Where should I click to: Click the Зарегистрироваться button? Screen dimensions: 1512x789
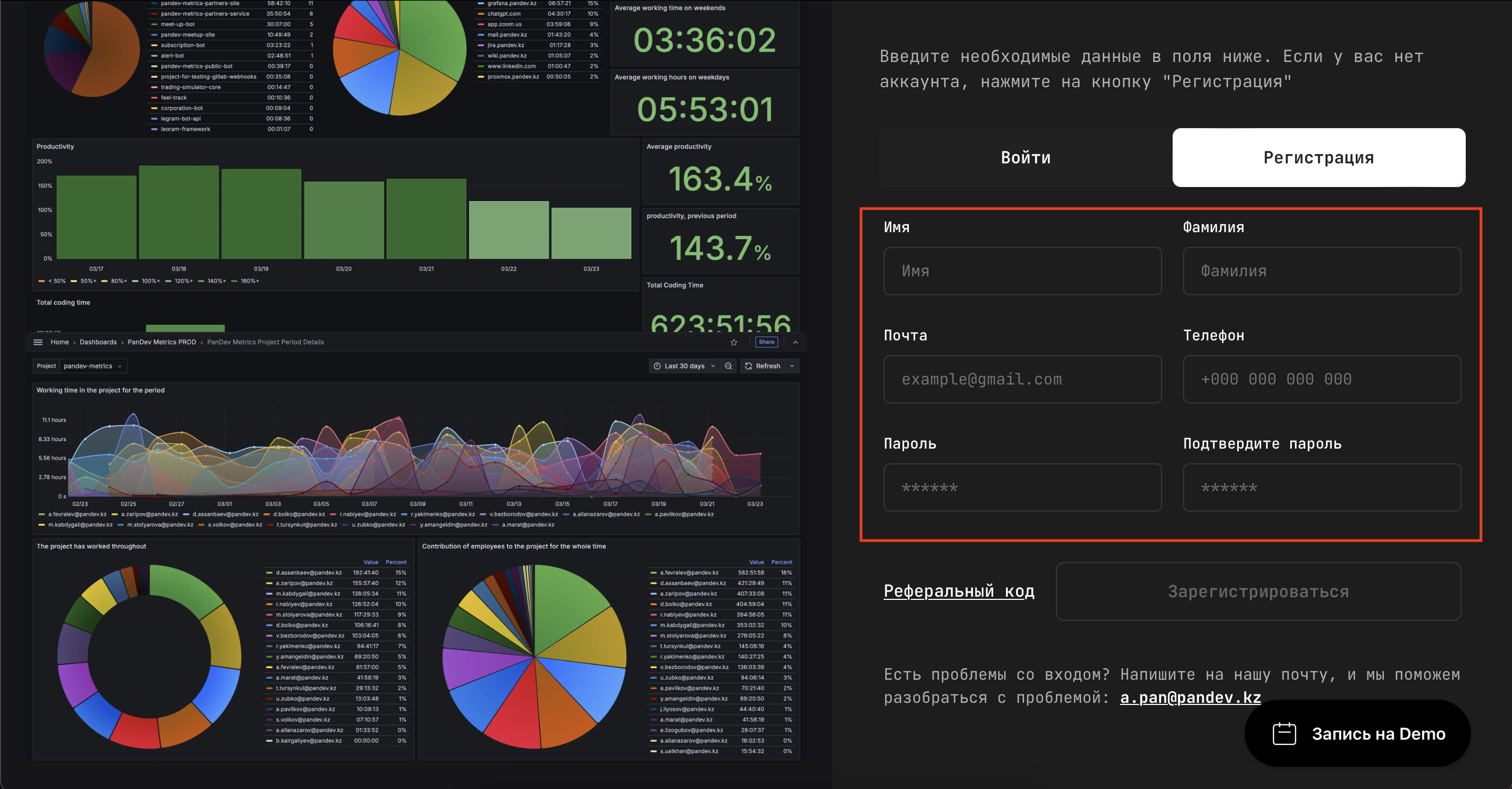1258,591
